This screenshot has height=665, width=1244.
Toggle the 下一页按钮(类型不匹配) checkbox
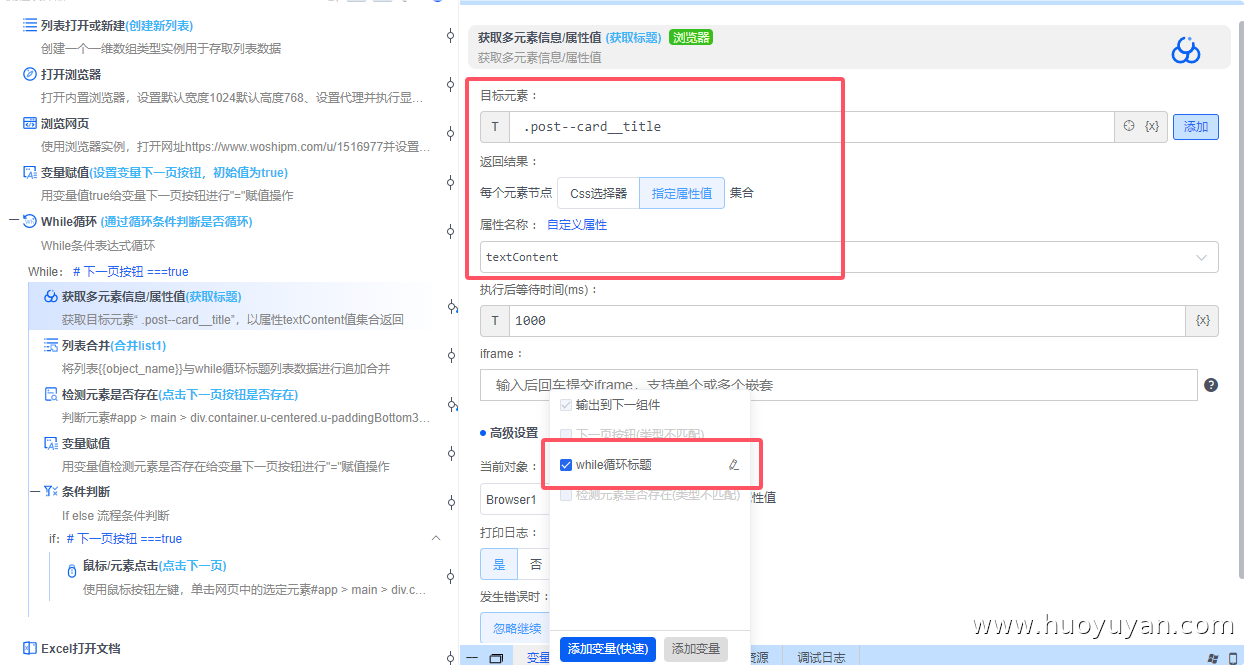click(566, 434)
